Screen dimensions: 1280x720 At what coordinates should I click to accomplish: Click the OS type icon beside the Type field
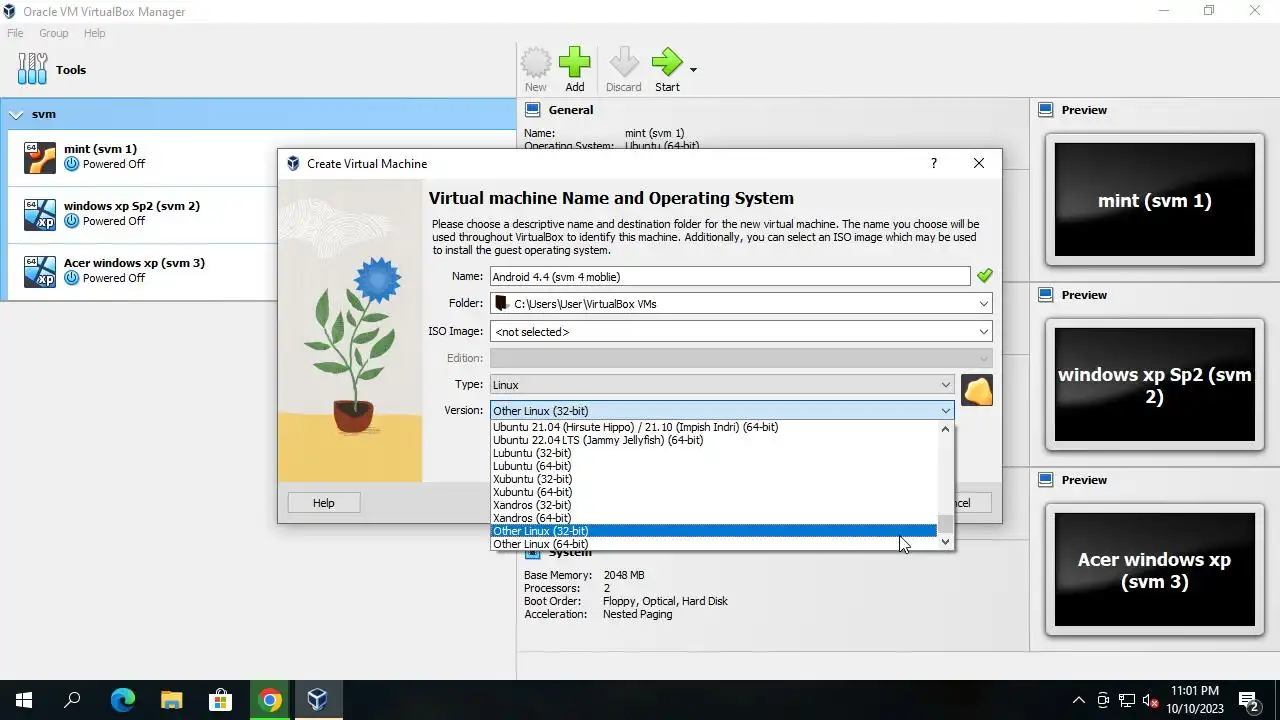(977, 390)
